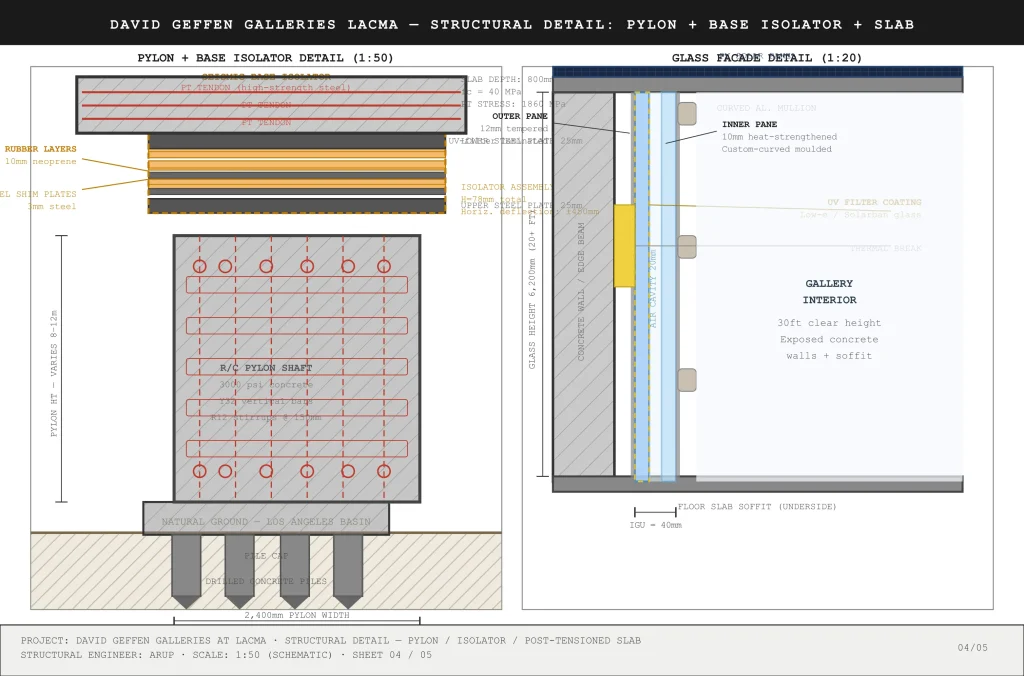Click the 'Custom-curved moulded' note
The width and height of the screenshot is (1024, 676).
click(x=776, y=149)
